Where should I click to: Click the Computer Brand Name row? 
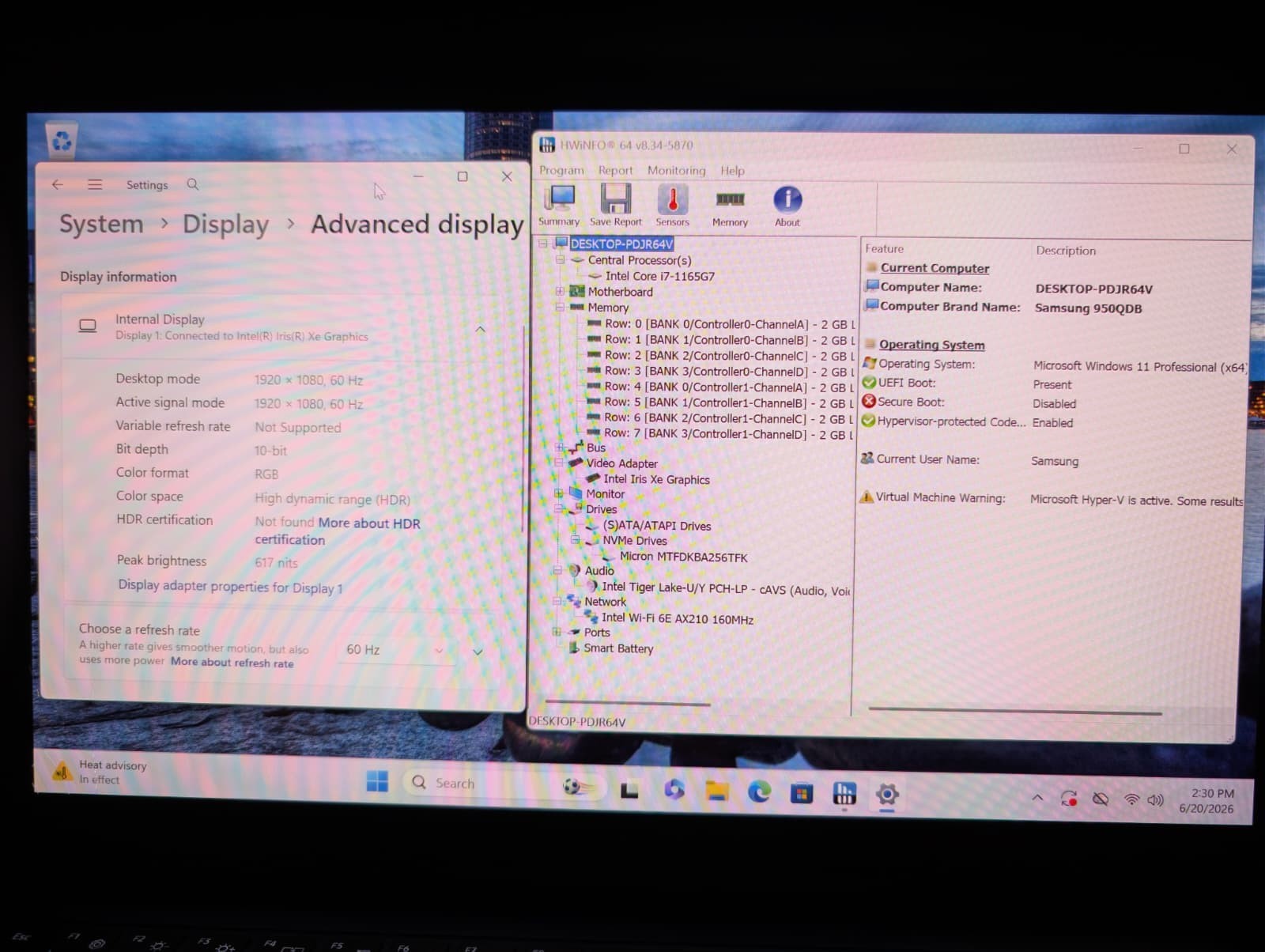1004,308
